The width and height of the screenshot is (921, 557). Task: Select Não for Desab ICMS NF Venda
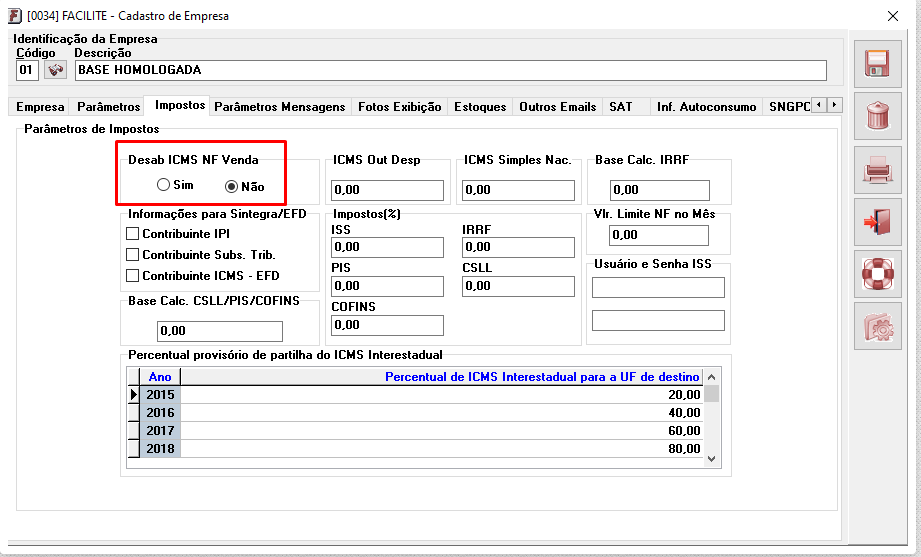click(x=231, y=187)
